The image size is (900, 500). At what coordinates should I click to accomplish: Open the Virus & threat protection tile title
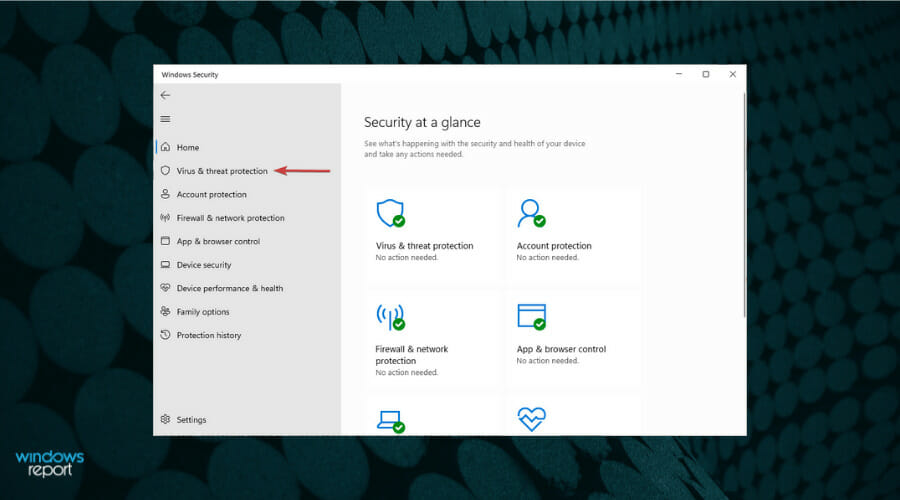point(424,246)
